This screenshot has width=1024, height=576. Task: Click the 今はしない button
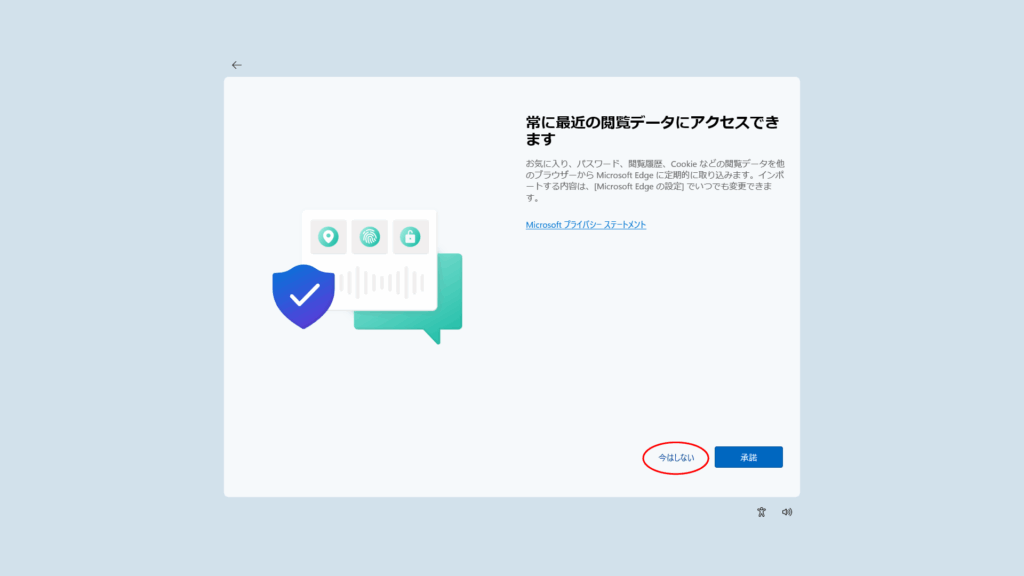[676, 458]
